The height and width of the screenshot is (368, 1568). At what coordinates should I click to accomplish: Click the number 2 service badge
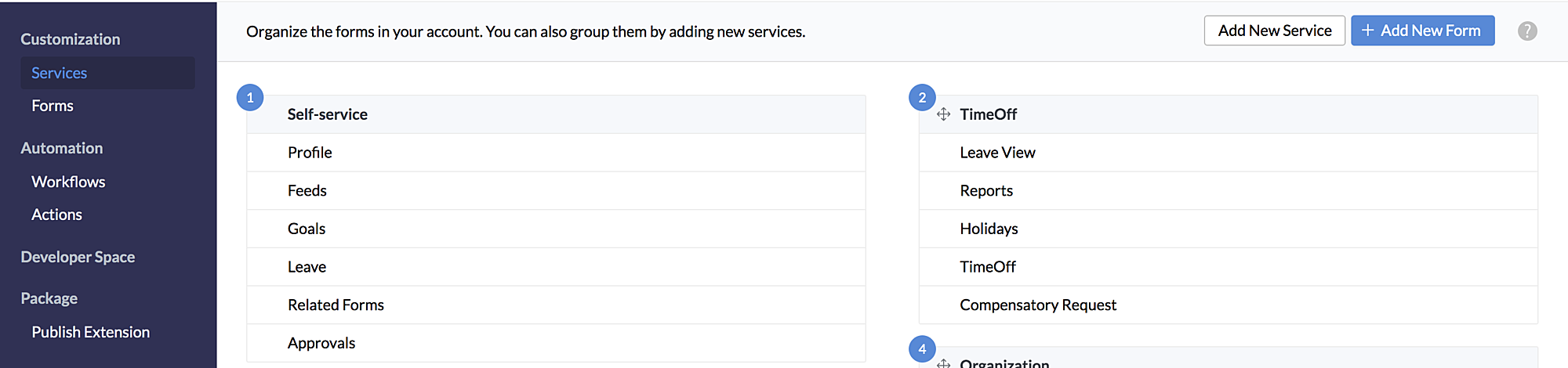point(922,98)
